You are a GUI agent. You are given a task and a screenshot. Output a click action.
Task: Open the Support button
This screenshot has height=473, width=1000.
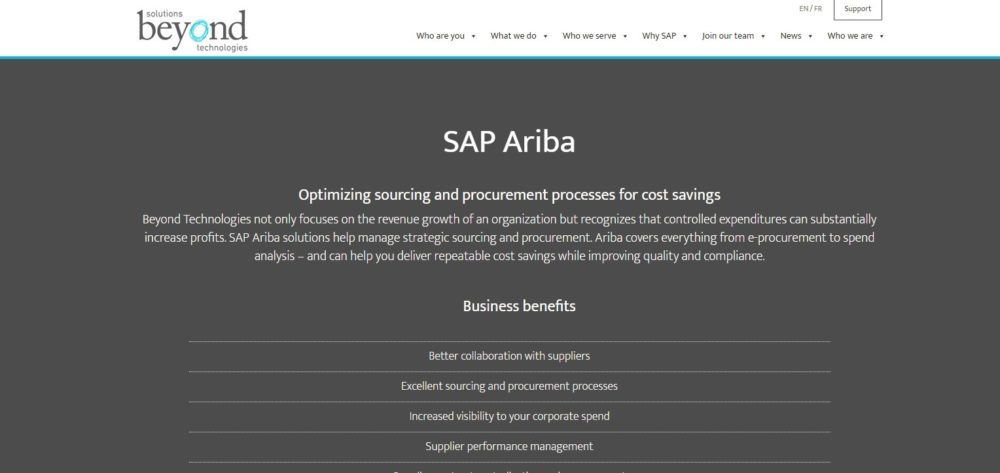coord(857,9)
